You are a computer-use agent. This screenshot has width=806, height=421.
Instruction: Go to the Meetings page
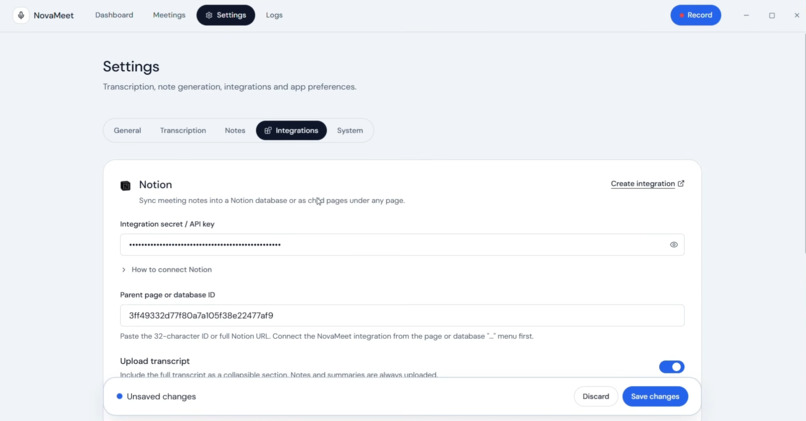169,15
